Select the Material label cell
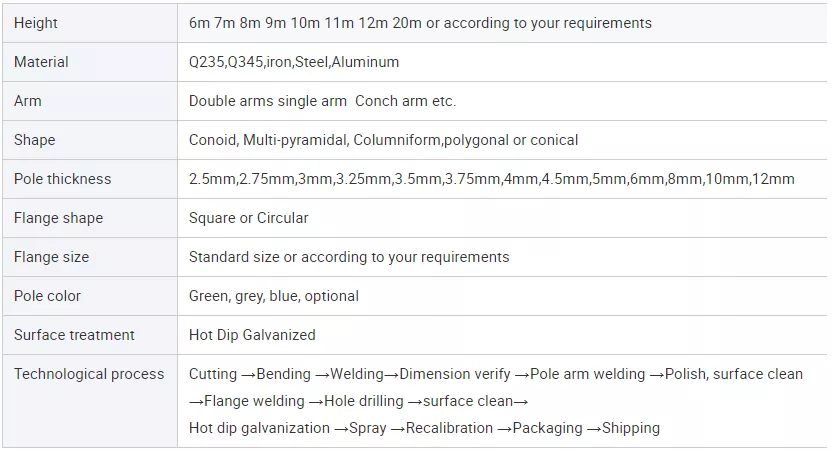The width and height of the screenshot is (832, 451). coord(41,62)
